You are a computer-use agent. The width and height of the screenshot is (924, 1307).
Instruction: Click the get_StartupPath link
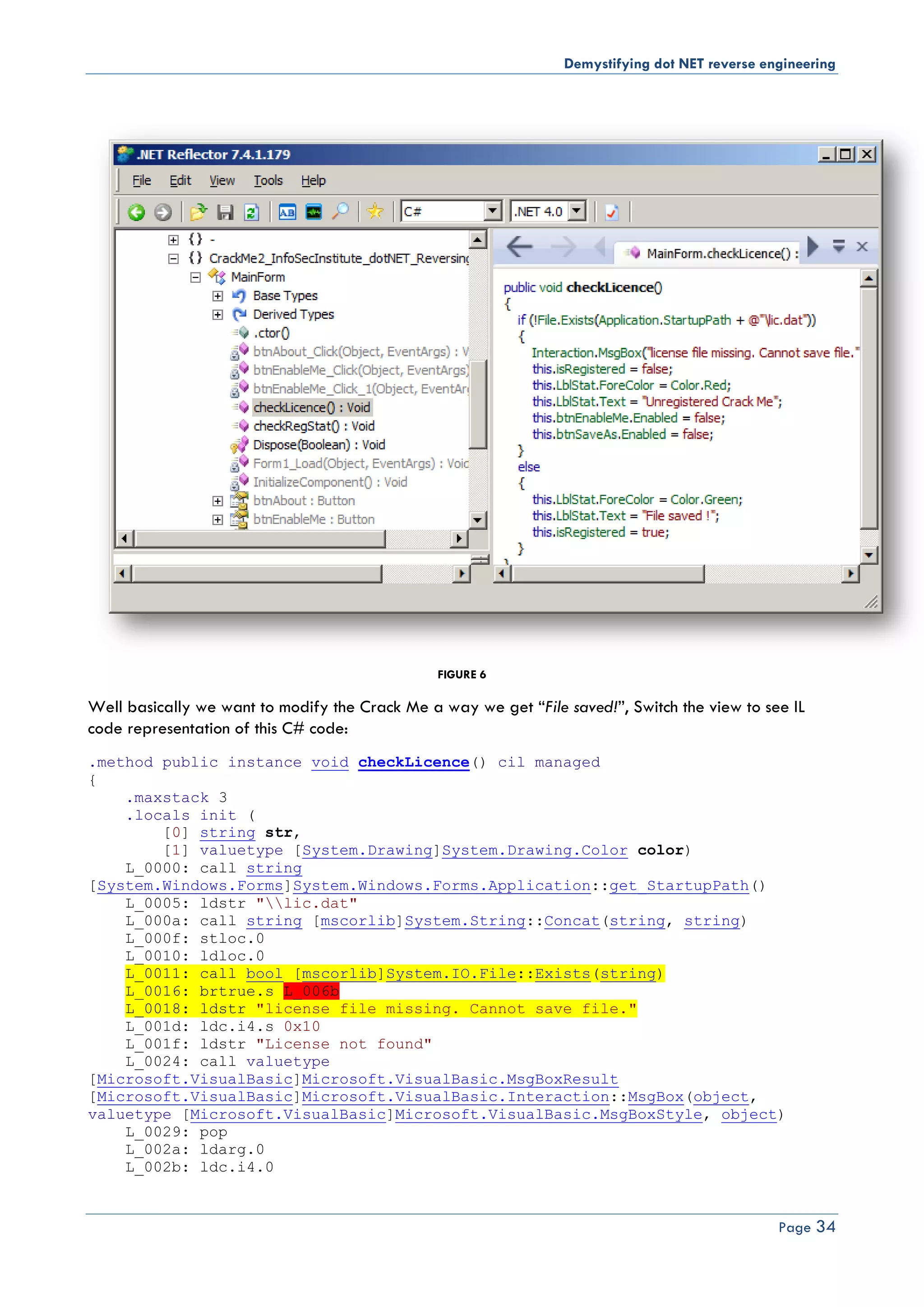pos(679,886)
